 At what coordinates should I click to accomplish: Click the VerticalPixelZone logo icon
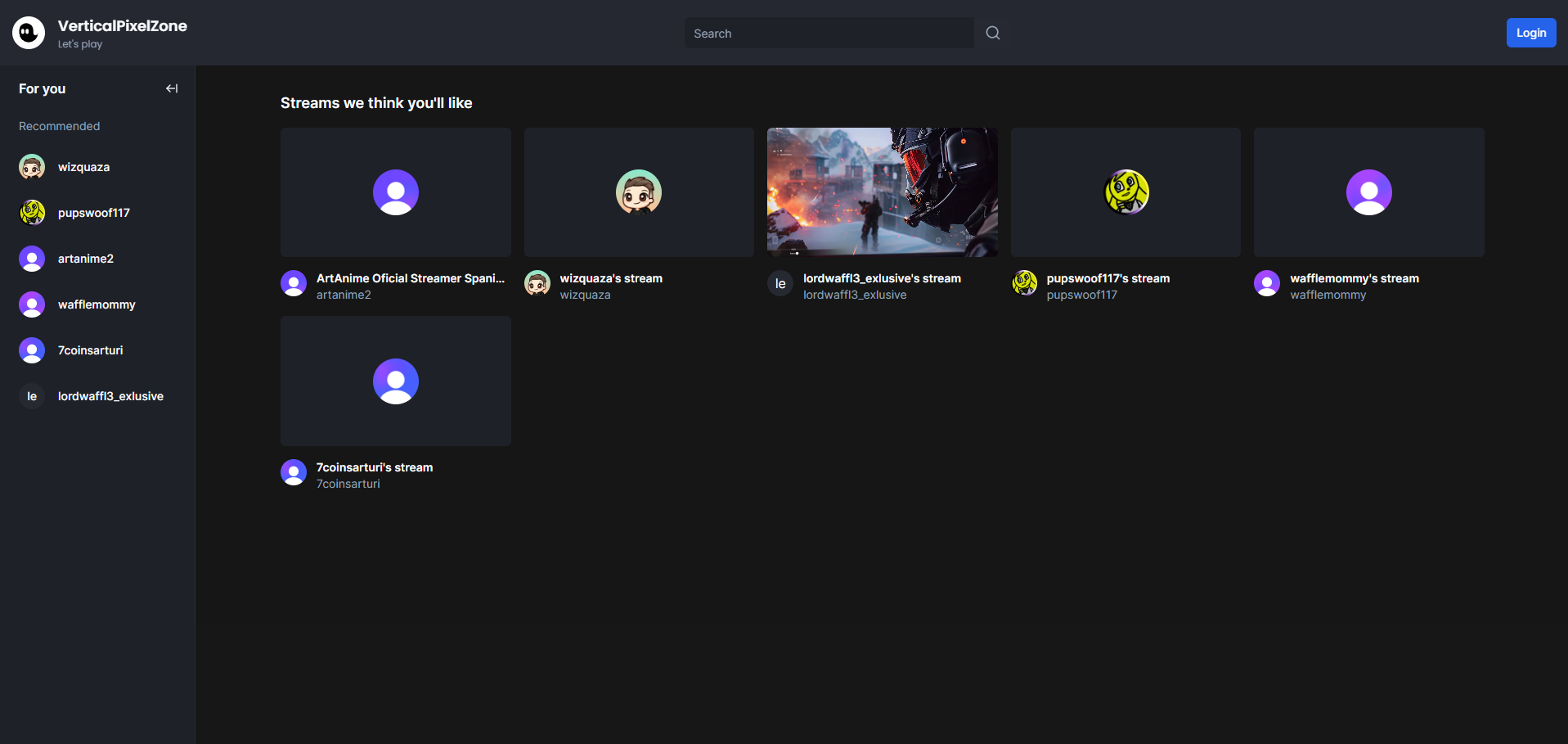point(29,33)
